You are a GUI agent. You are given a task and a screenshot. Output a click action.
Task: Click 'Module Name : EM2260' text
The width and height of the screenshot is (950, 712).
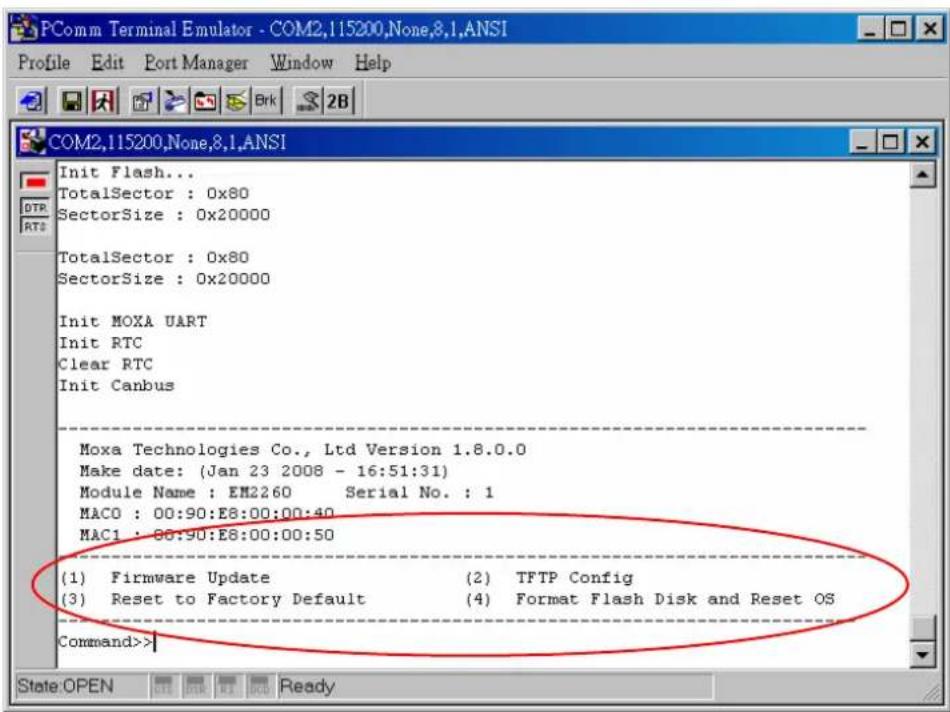click(x=185, y=492)
